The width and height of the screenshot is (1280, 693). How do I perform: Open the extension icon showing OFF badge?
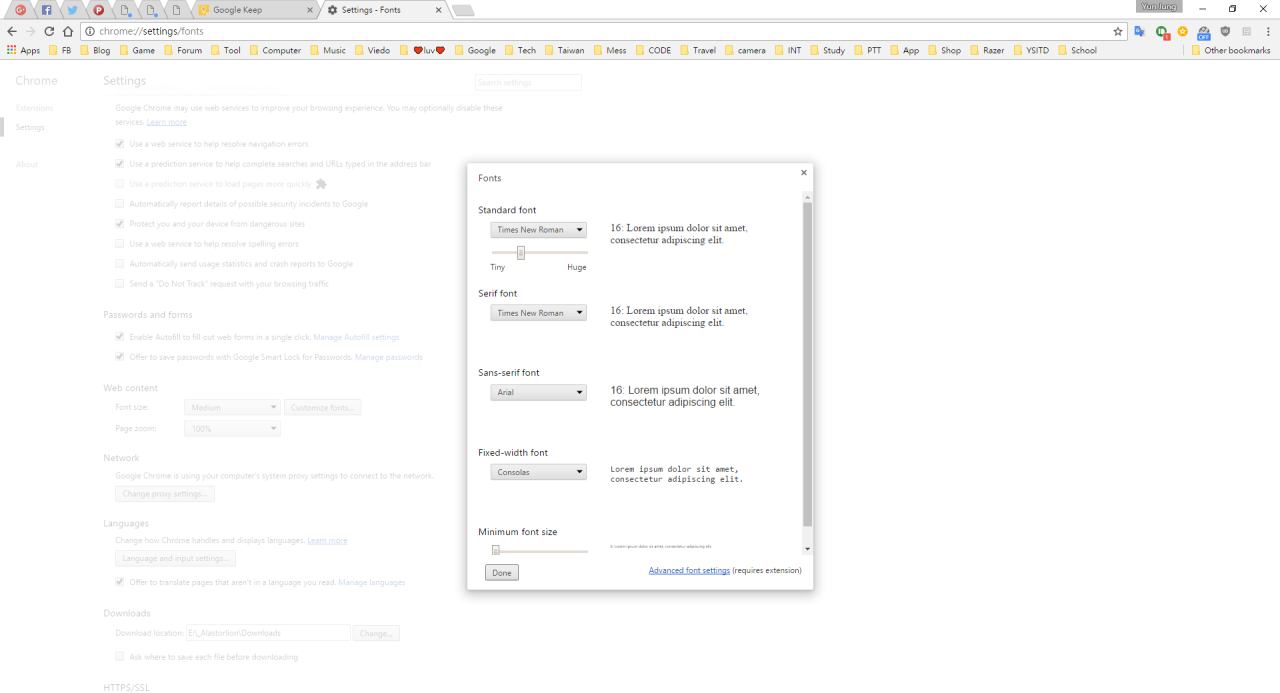point(1204,32)
